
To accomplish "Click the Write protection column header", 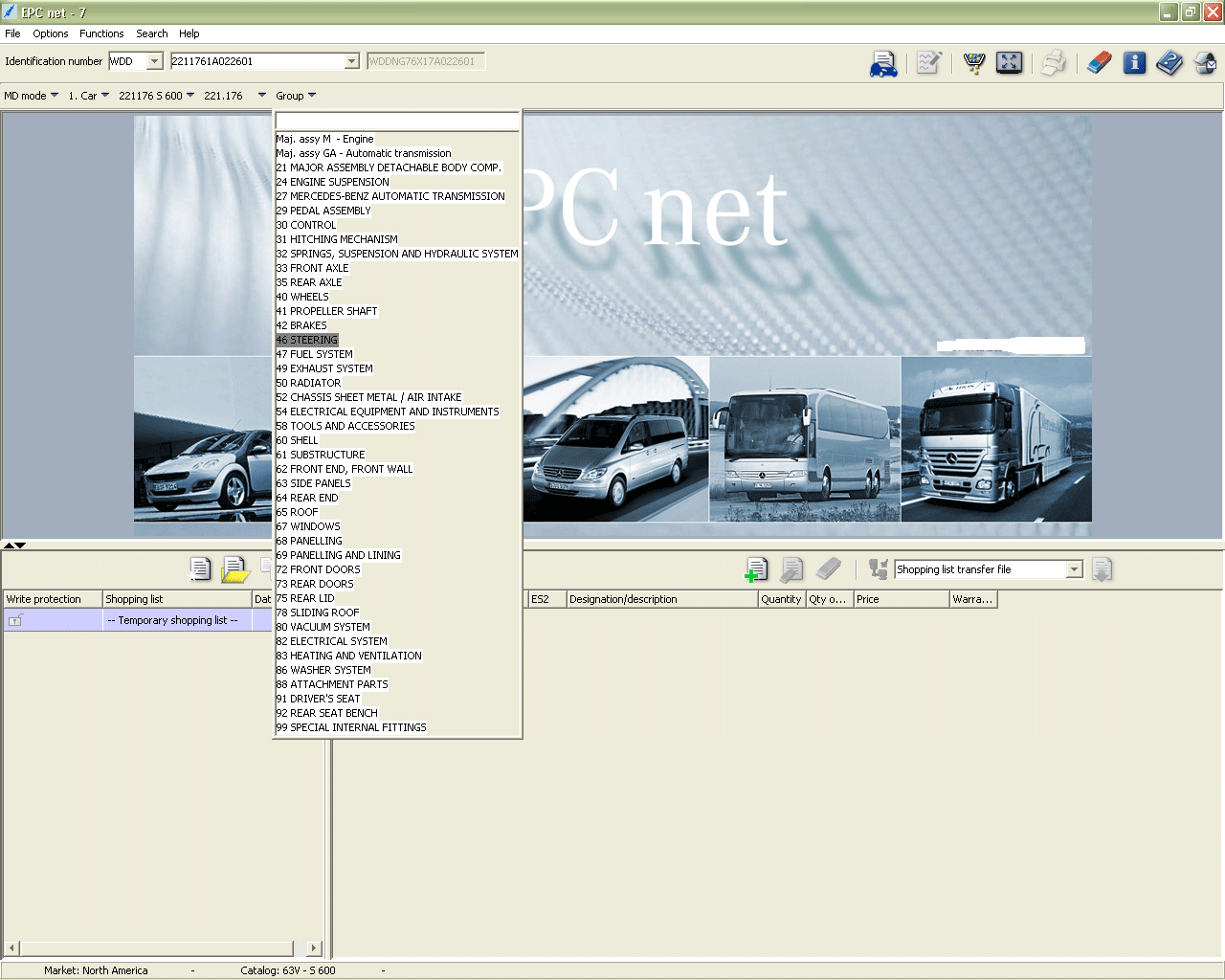I will pos(53,599).
